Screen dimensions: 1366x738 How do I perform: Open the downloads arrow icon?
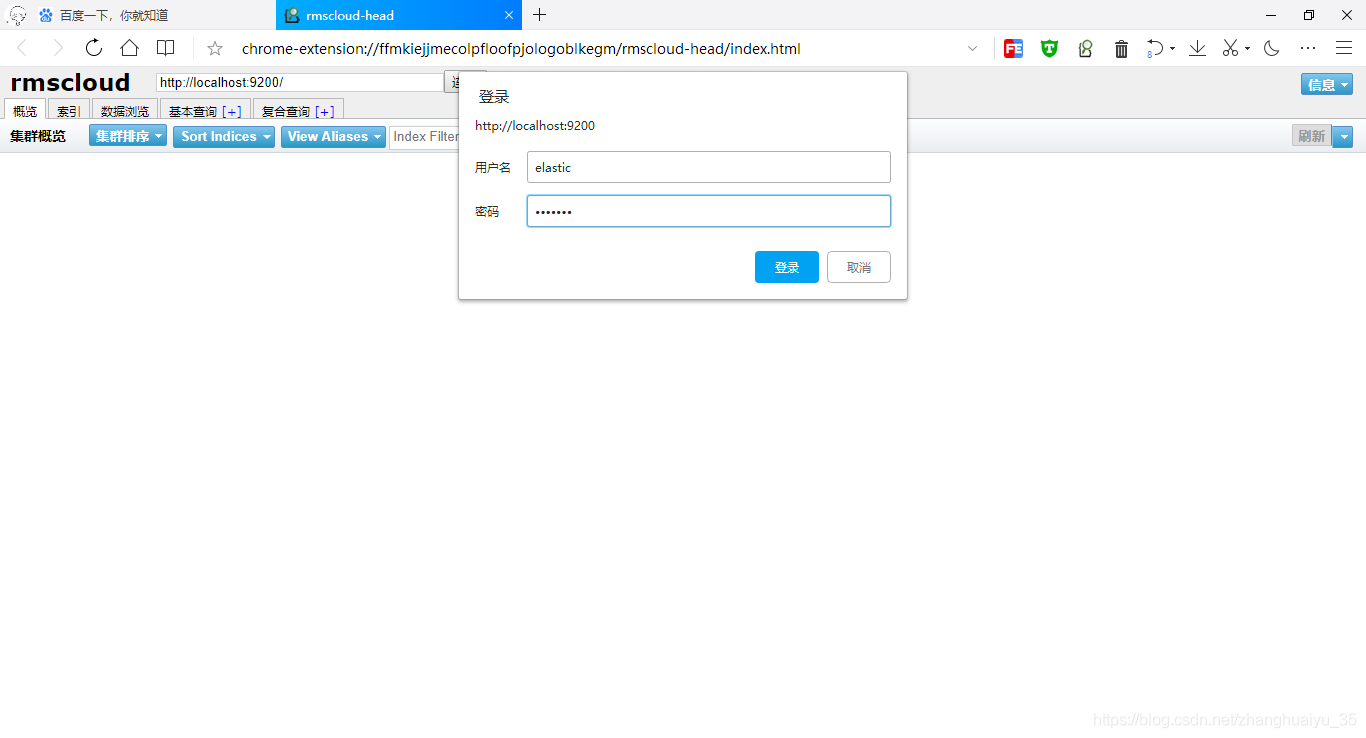1197,48
